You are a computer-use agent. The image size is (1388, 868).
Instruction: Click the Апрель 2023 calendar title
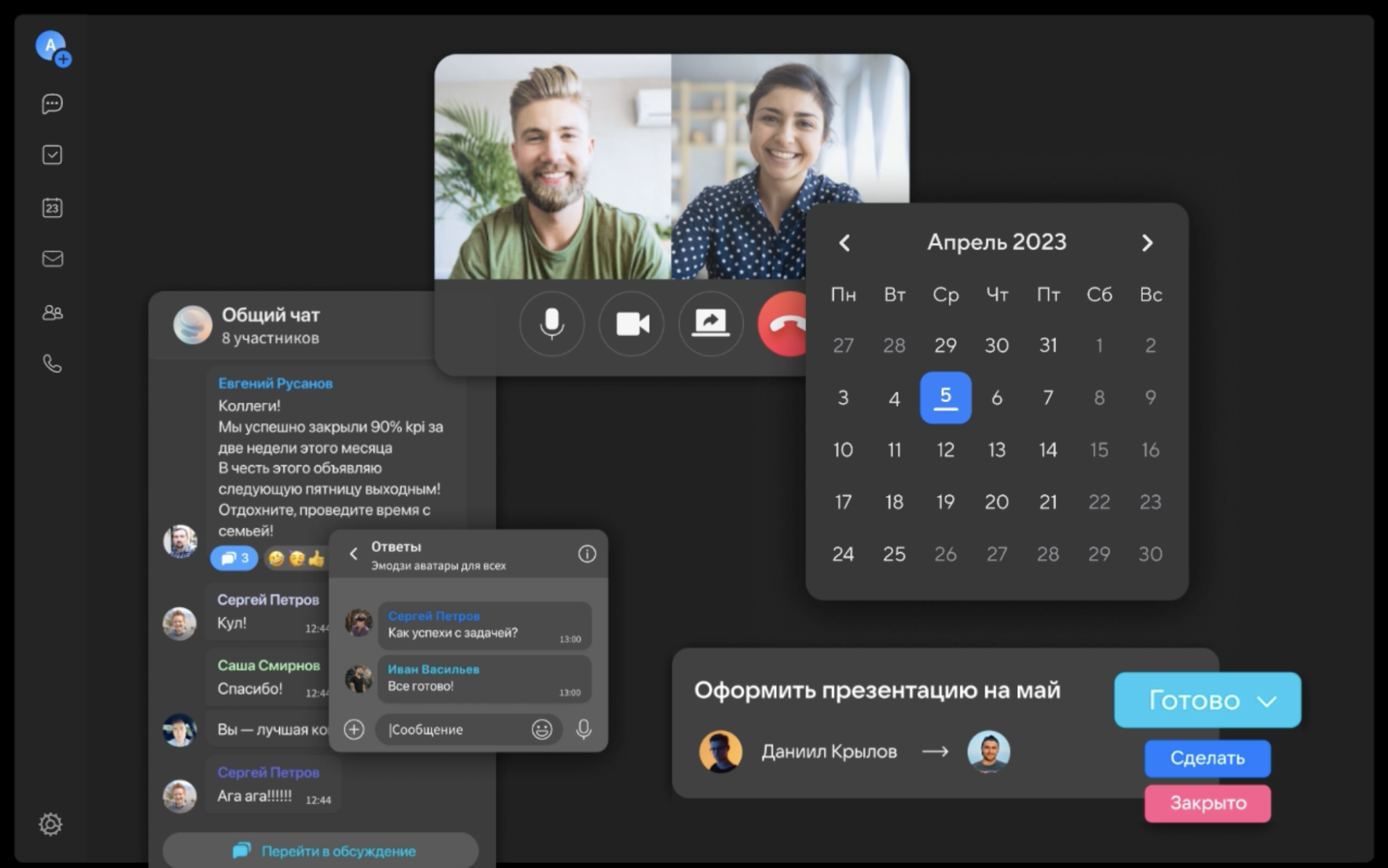(x=996, y=242)
